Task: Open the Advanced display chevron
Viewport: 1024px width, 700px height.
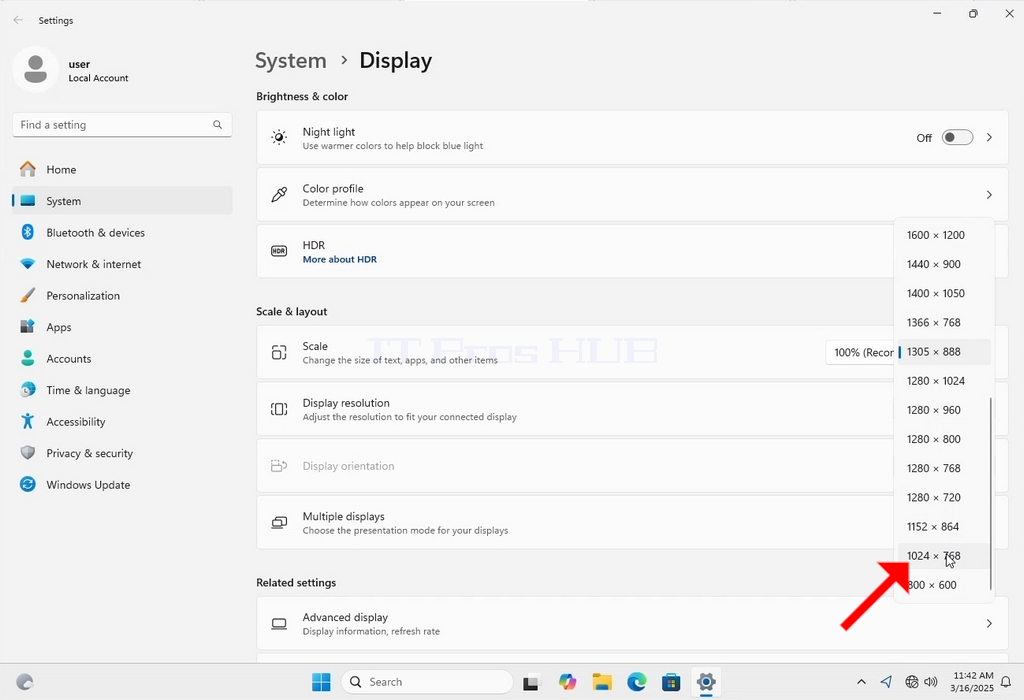Action: pyautogui.click(x=989, y=624)
